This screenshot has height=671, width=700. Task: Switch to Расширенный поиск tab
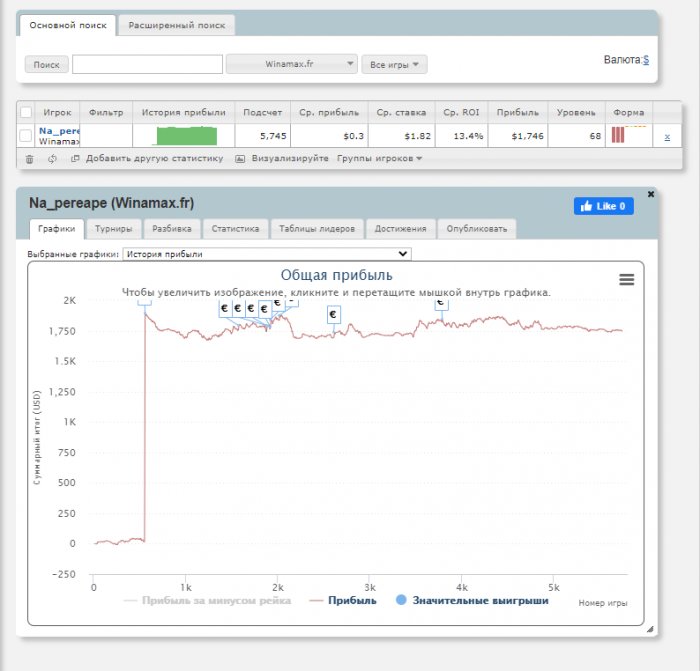177,25
